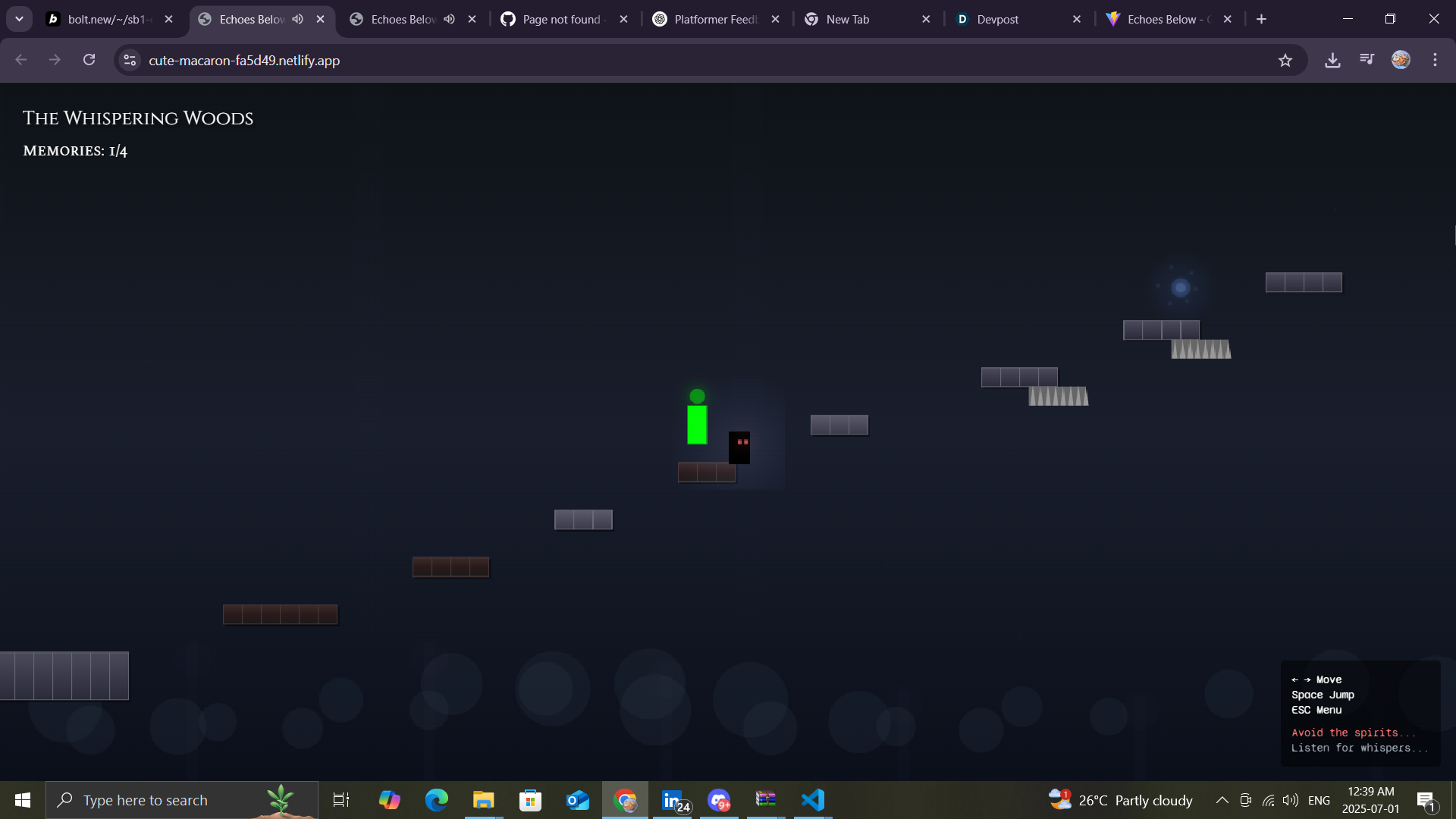This screenshot has height=819, width=1456.
Task: Open Chrome downloads icon
Action: (1332, 60)
